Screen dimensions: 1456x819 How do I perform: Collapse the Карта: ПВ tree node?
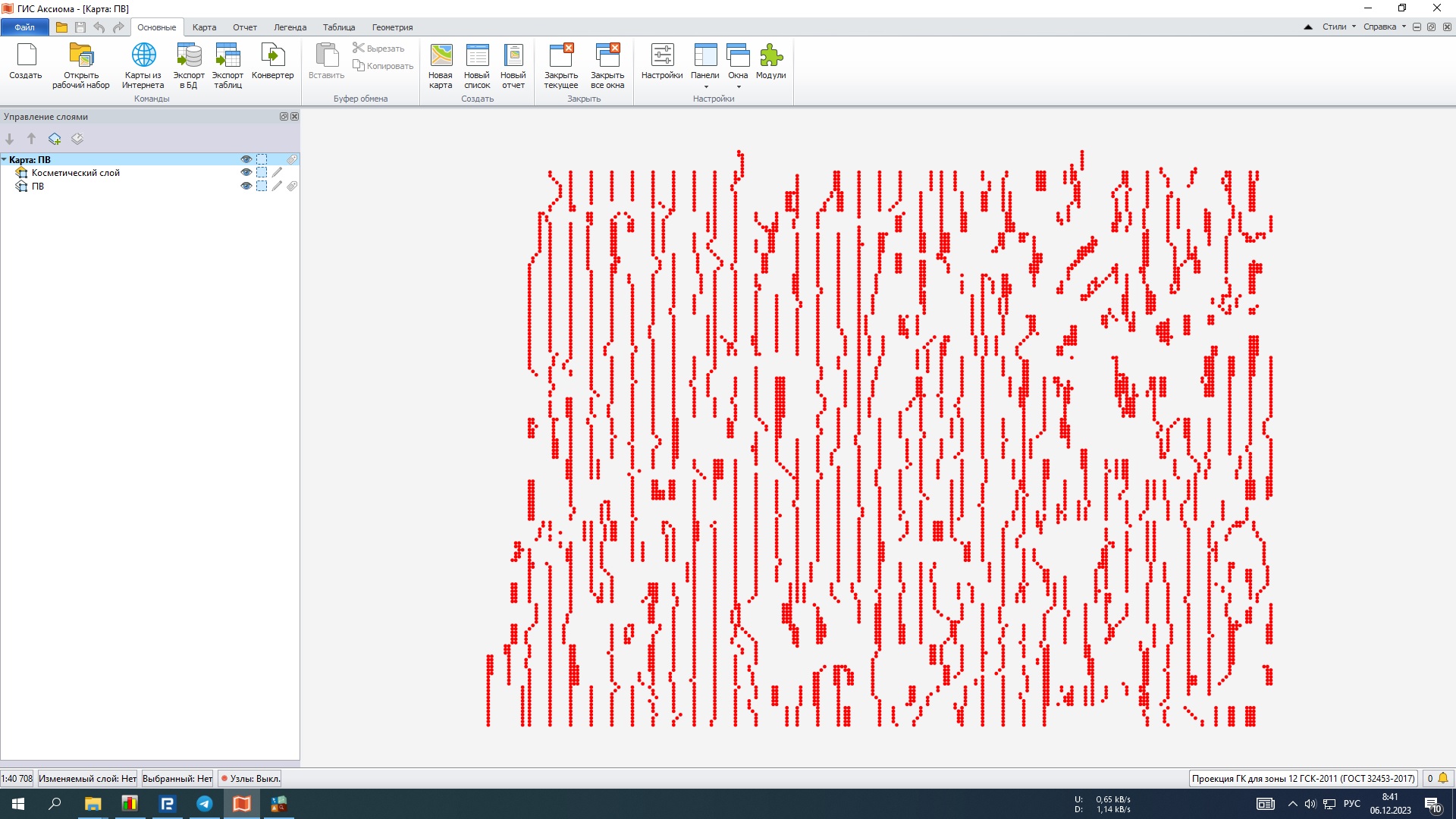5,160
